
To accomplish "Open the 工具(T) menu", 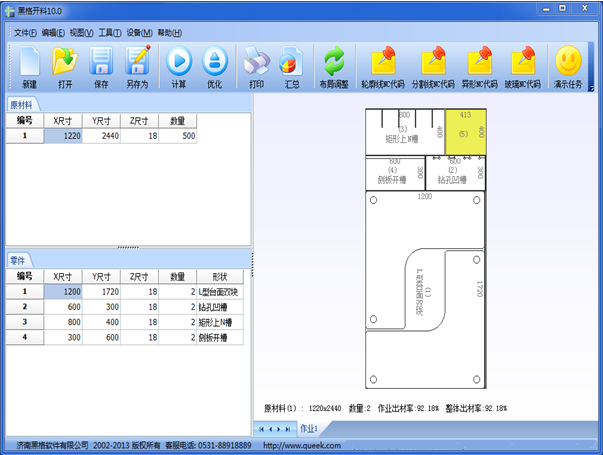I will pos(110,33).
